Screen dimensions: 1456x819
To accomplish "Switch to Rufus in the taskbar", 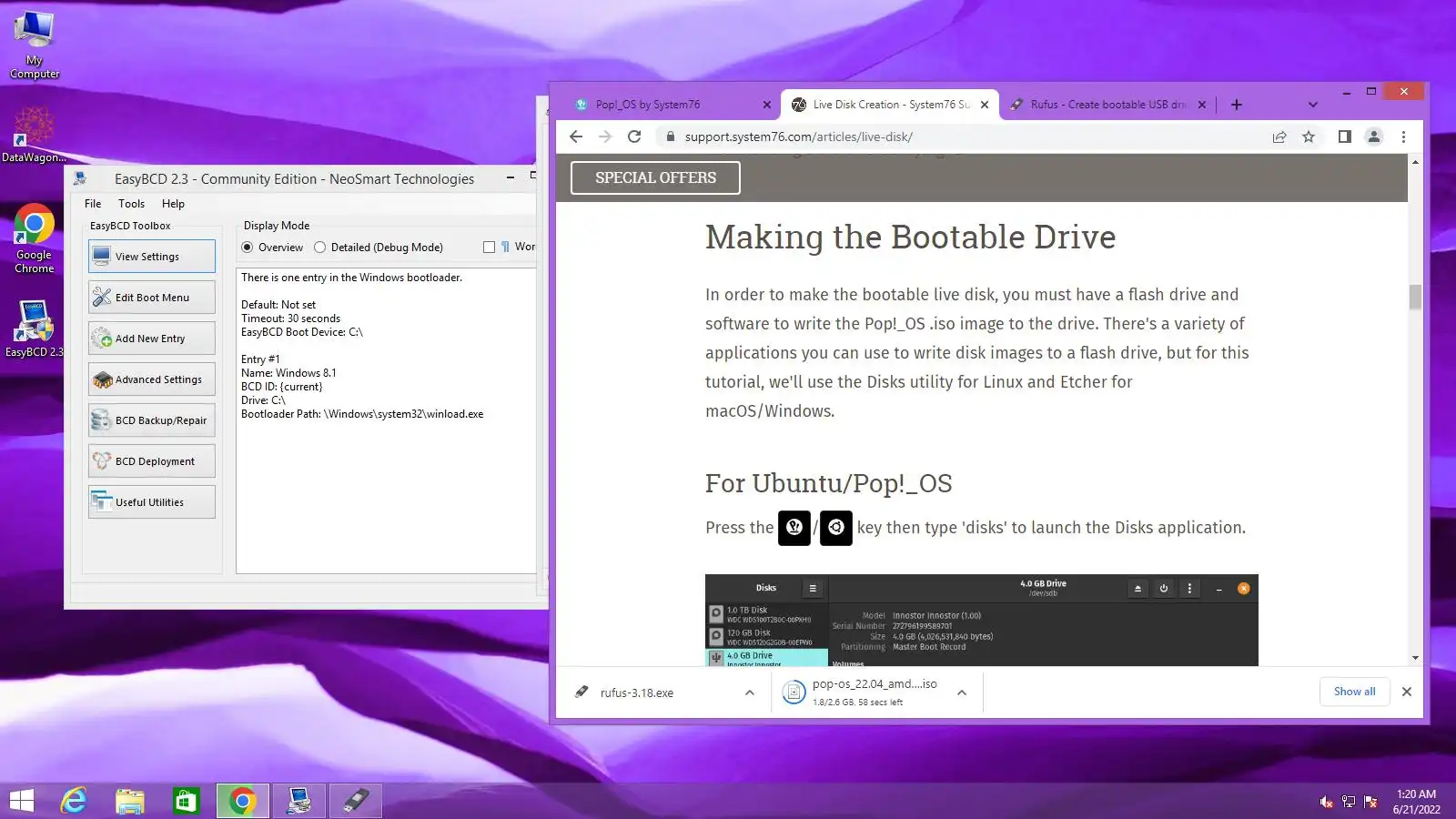I will tap(355, 801).
